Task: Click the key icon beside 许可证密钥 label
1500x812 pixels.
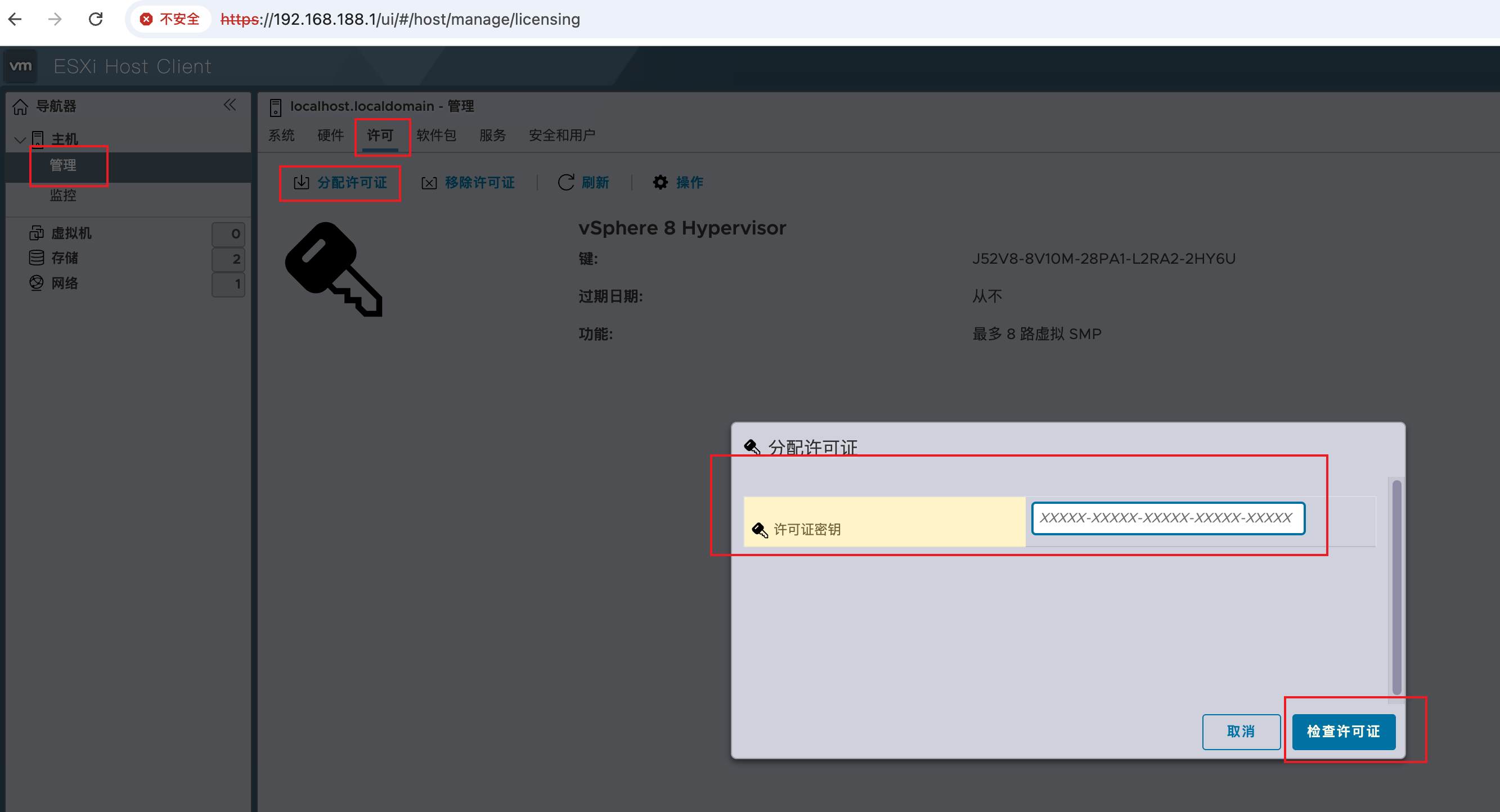Action: pos(760,530)
